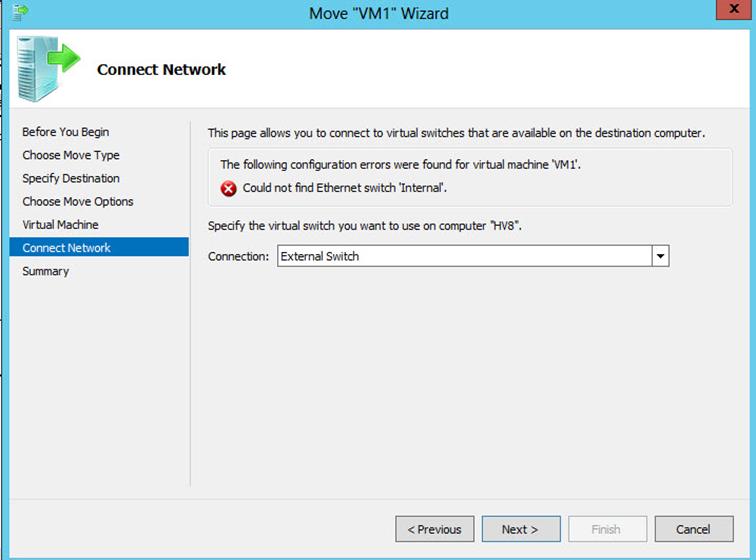The width and height of the screenshot is (756, 560).
Task: Click the disabled Finish button
Action: pyautogui.click(x=607, y=529)
